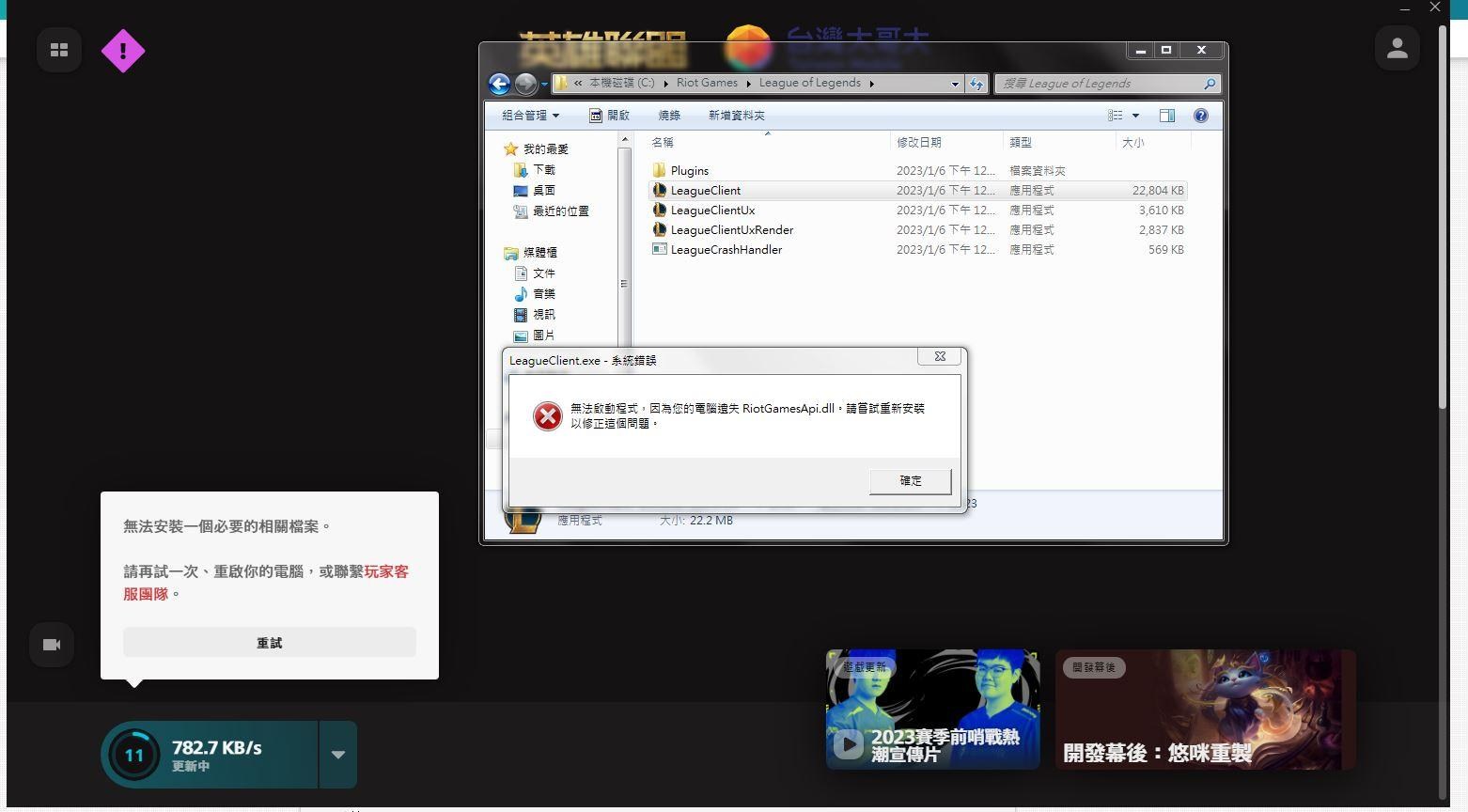
Task: Click the Riot Client vertical scrollbar
Action: point(1443,216)
